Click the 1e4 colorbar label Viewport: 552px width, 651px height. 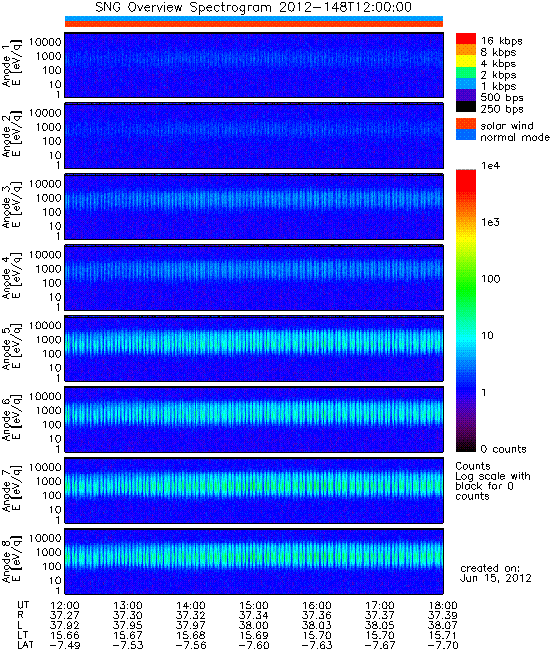click(x=491, y=166)
